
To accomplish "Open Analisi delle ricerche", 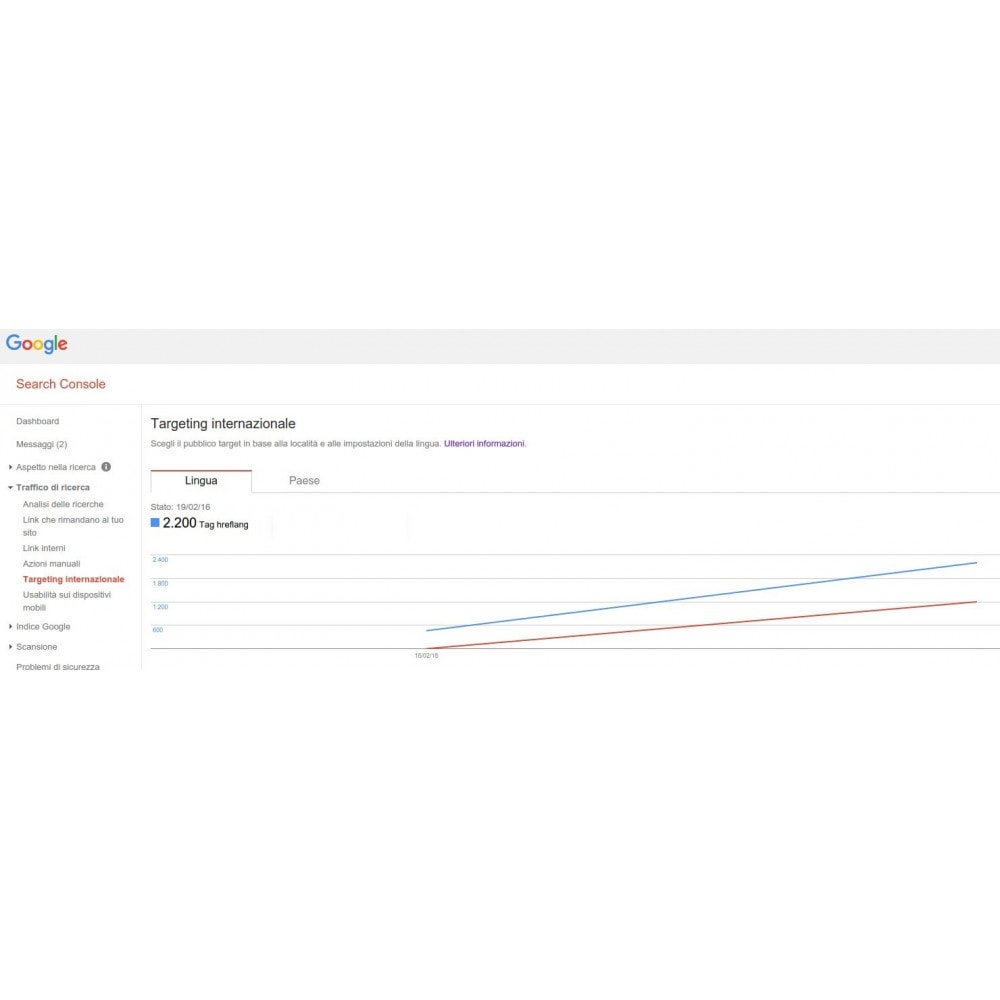I will tap(63, 504).
